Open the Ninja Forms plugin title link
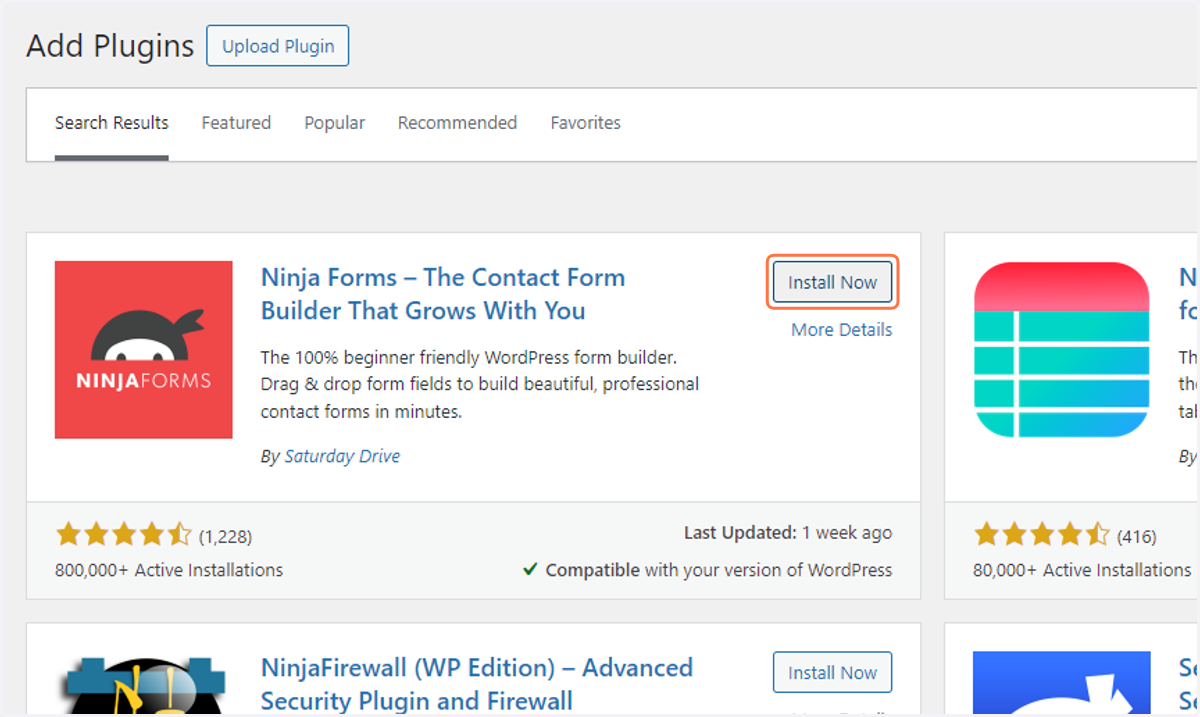 click(x=443, y=294)
